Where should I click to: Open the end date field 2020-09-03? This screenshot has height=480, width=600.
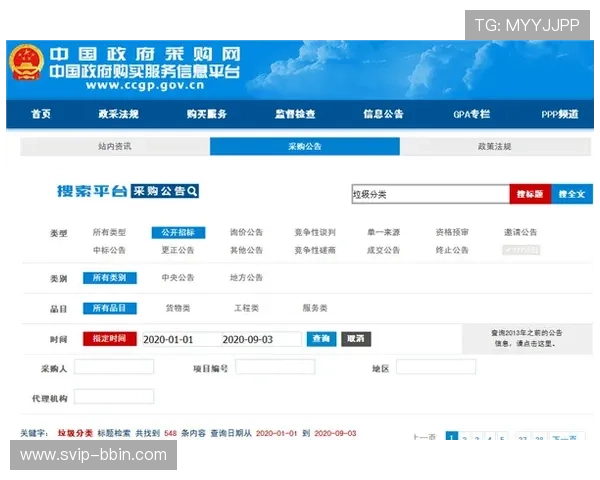click(x=261, y=340)
